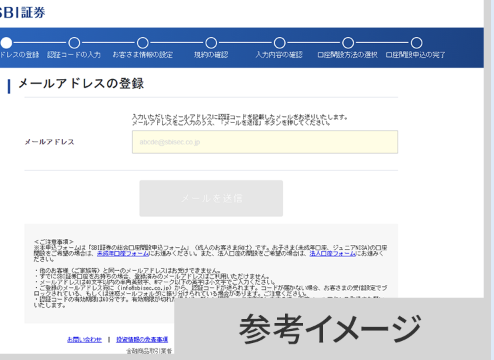Click the 口座開設方法の選択 step circle
Image resolution: width=494 pixels, height=360 pixels.
coord(348,43)
